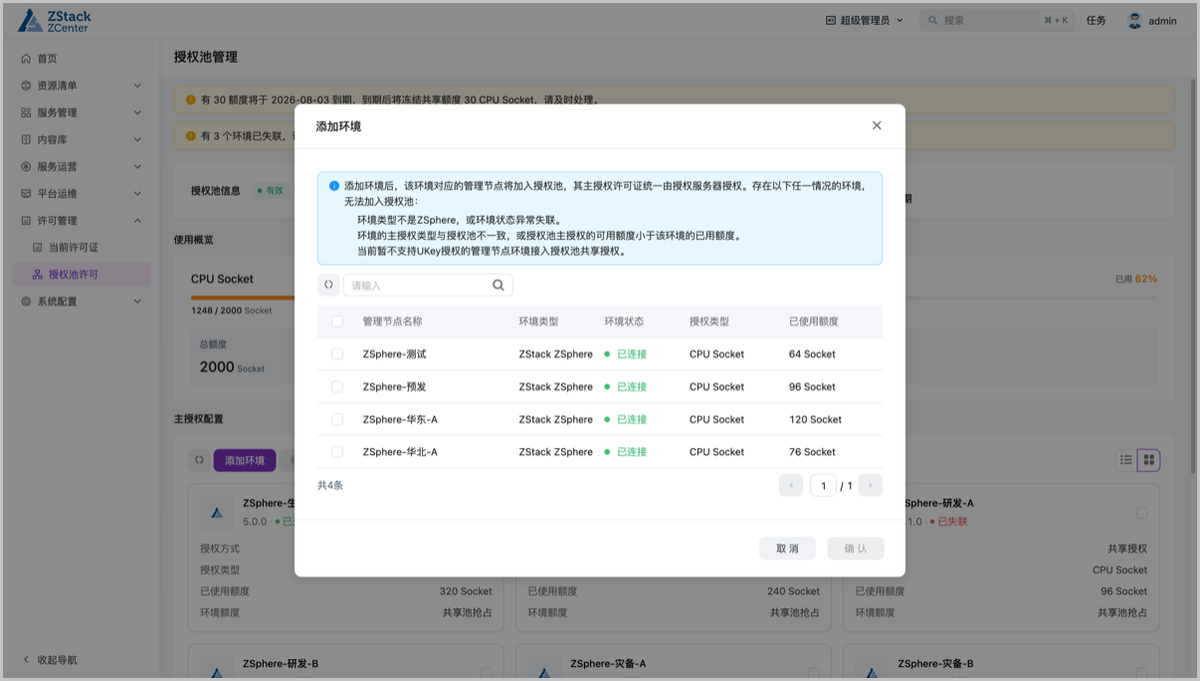Check the ZSphere-预发 row checkbox

click(x=337, y=387)
